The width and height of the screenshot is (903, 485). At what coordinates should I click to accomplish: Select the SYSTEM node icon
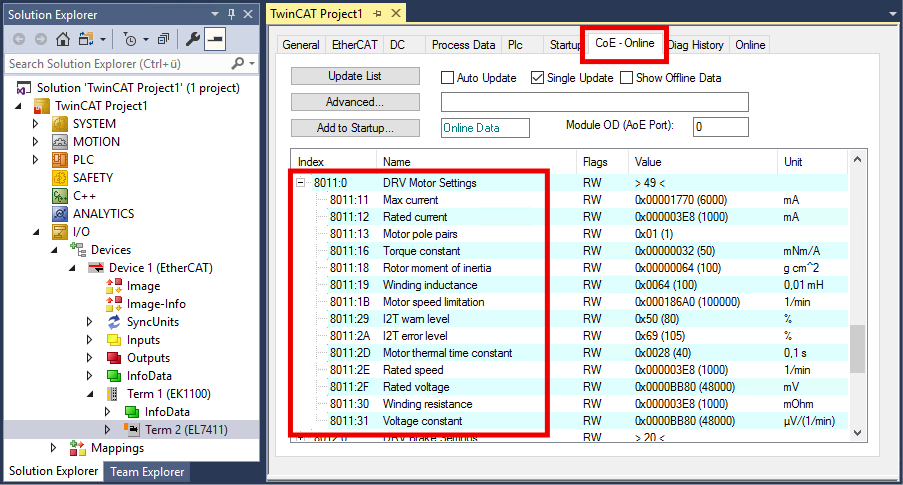pos(60,124)
